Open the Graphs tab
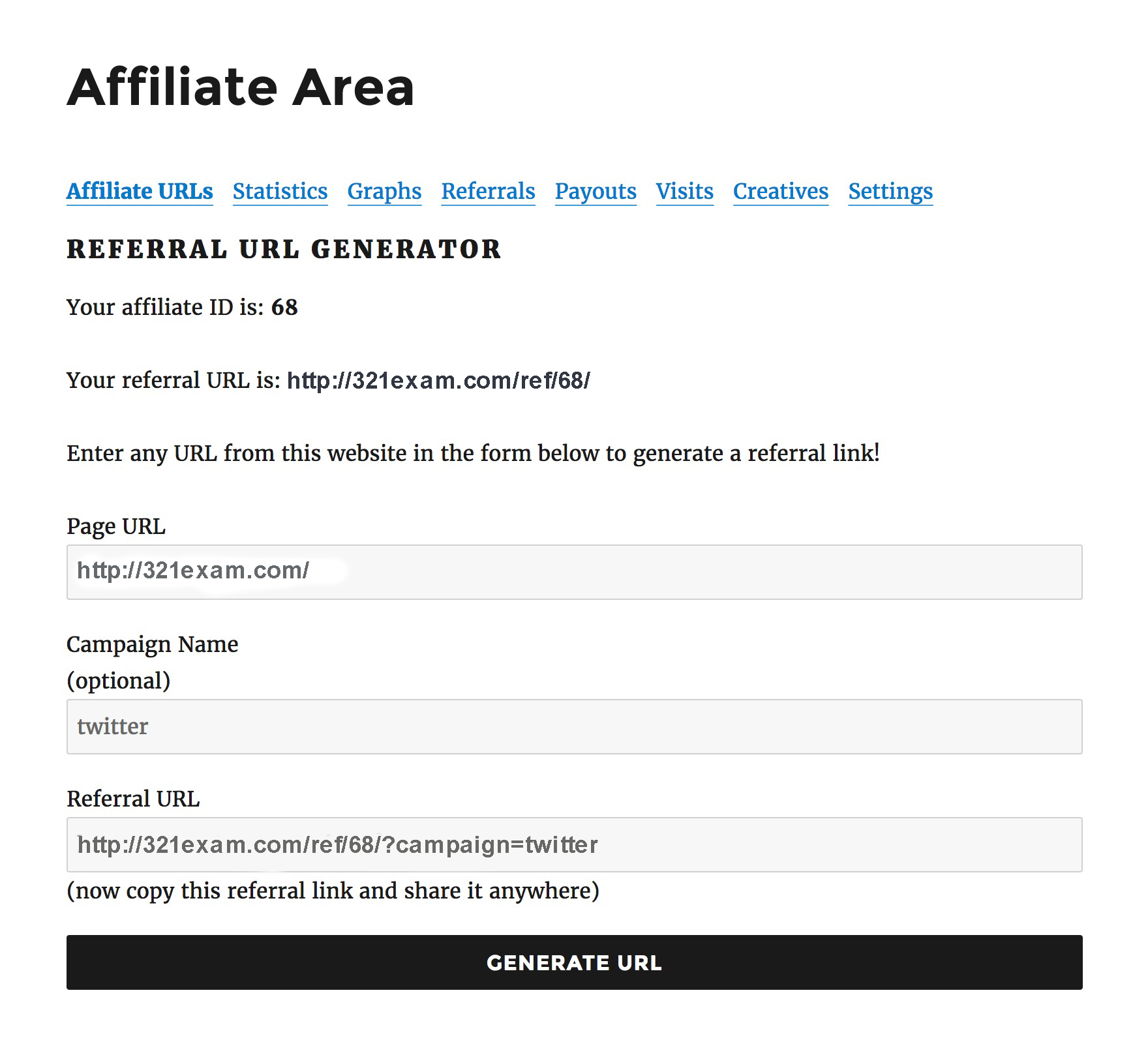The height and width of the screenshot is (1055, 1148). point(384,191)
